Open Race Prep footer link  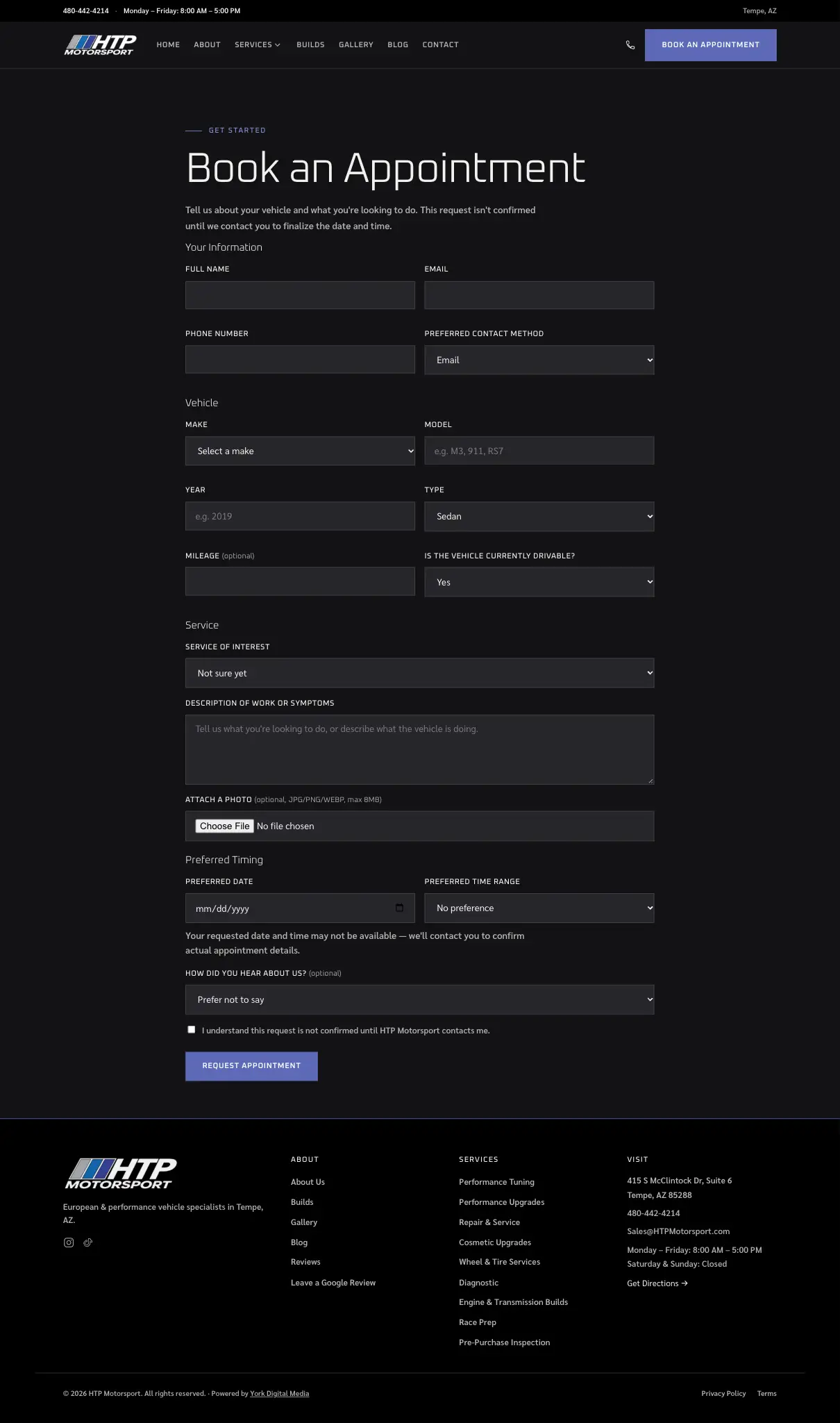tap(478, 1322)
